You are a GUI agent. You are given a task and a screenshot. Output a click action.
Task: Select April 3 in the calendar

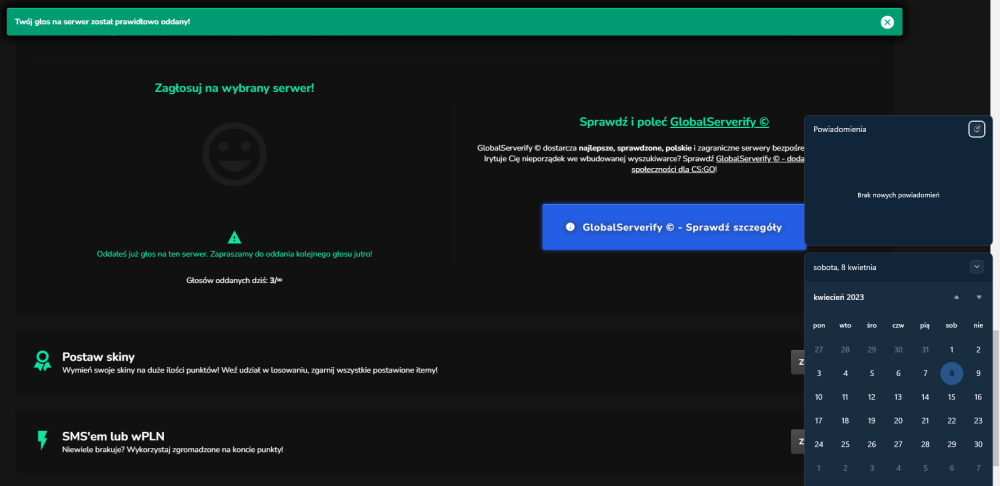pos(819,373)
